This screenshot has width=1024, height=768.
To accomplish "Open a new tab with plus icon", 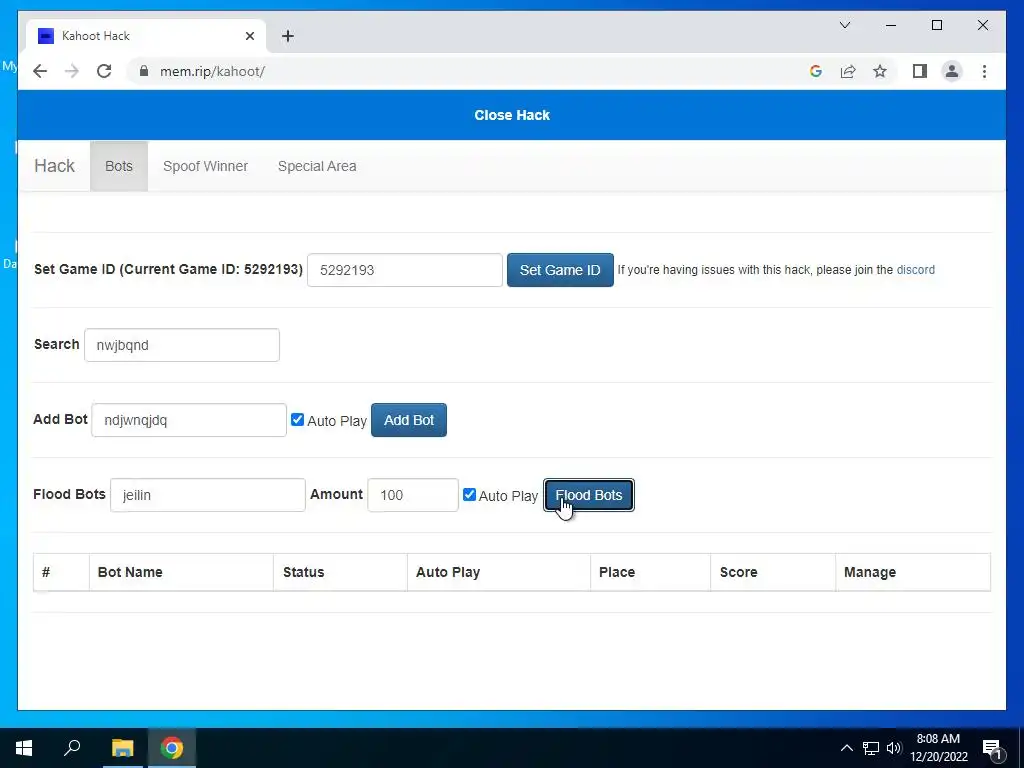I will (x=288, y=36).
